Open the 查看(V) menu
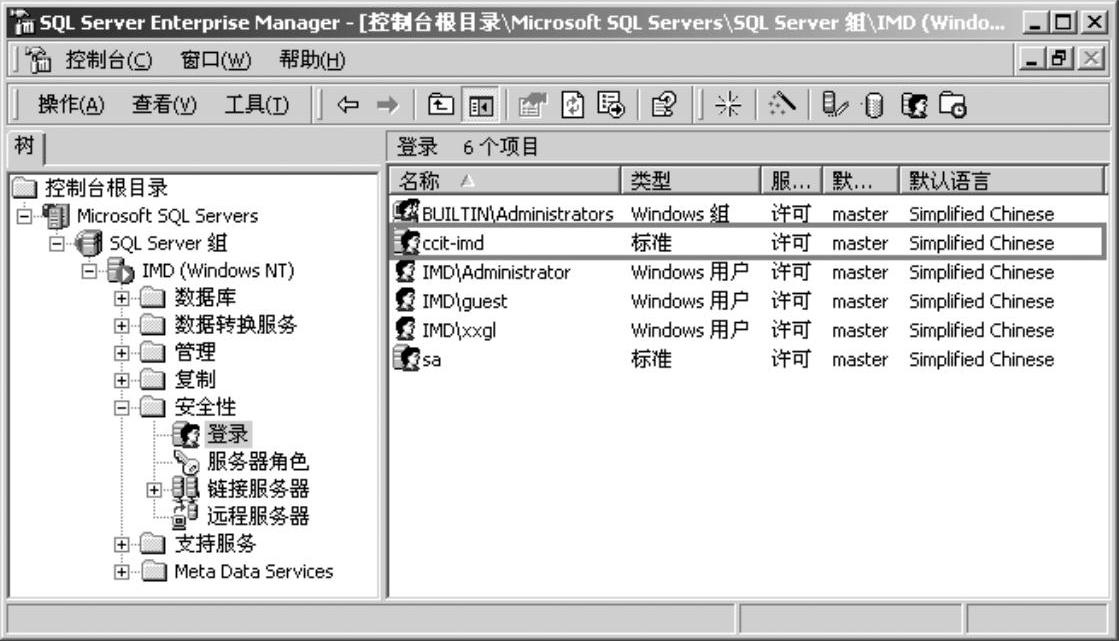Screen dimensions: 1119x641 click(x=164, y=105)
